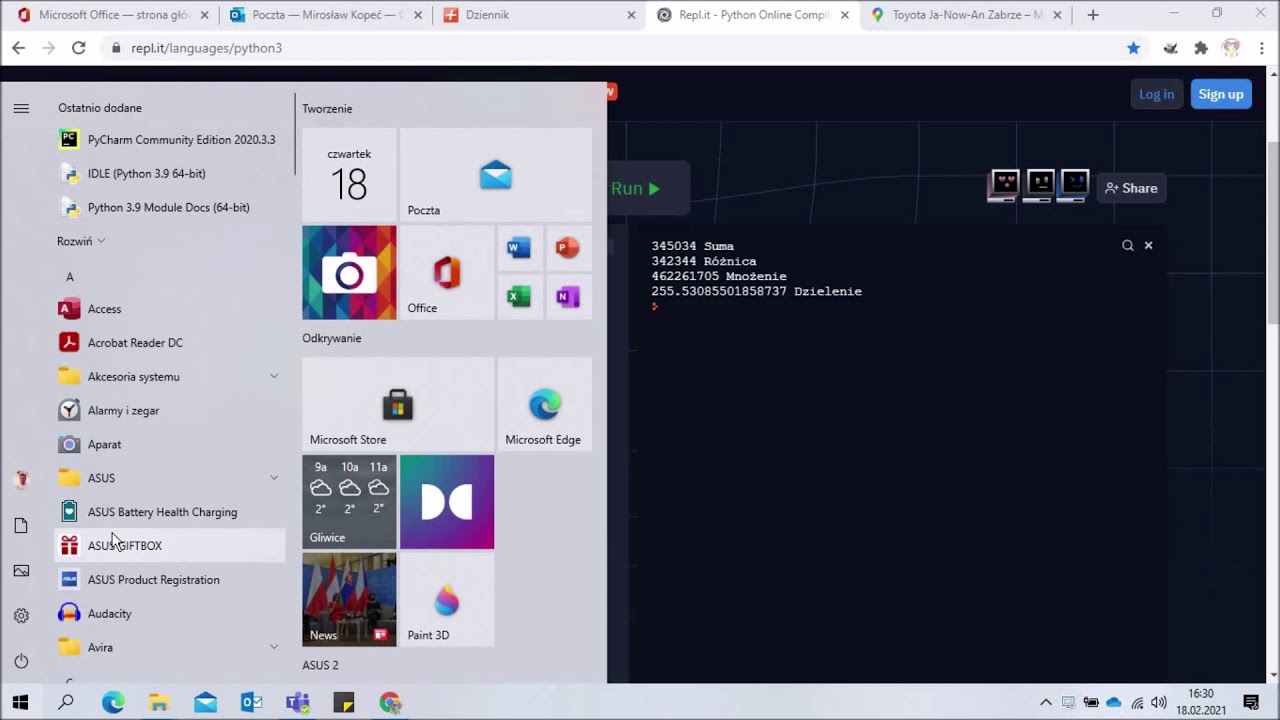This screenshot has width=1280, height=720.
Task: Launch Excel from small tile
Action: tap(519, 297)
